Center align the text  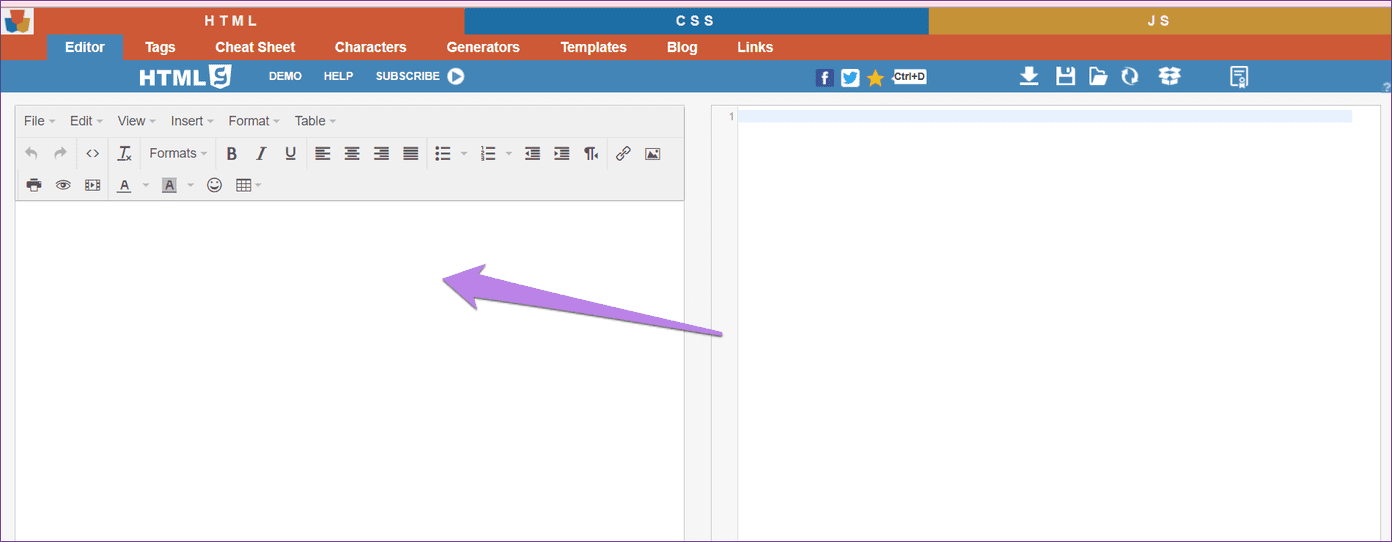(352, 154)
